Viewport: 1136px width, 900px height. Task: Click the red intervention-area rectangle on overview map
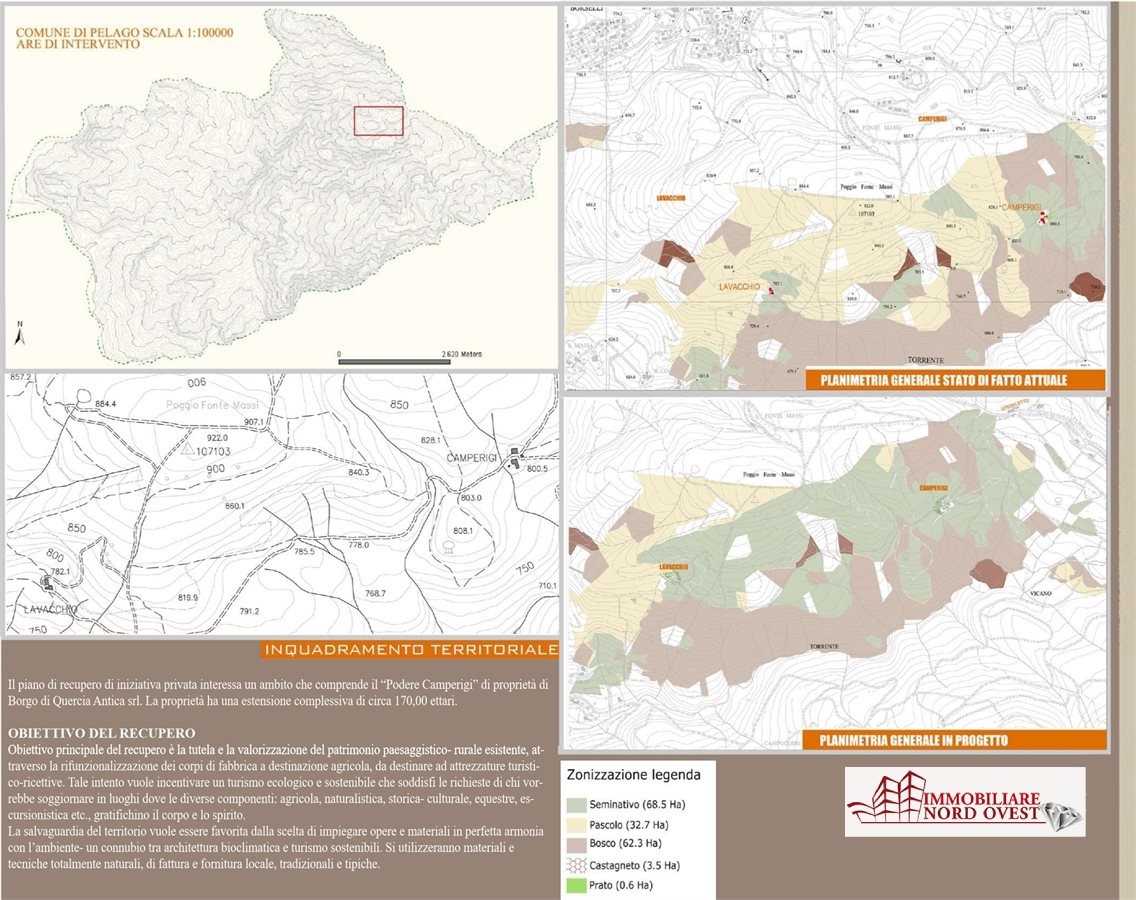click(378, 121)
